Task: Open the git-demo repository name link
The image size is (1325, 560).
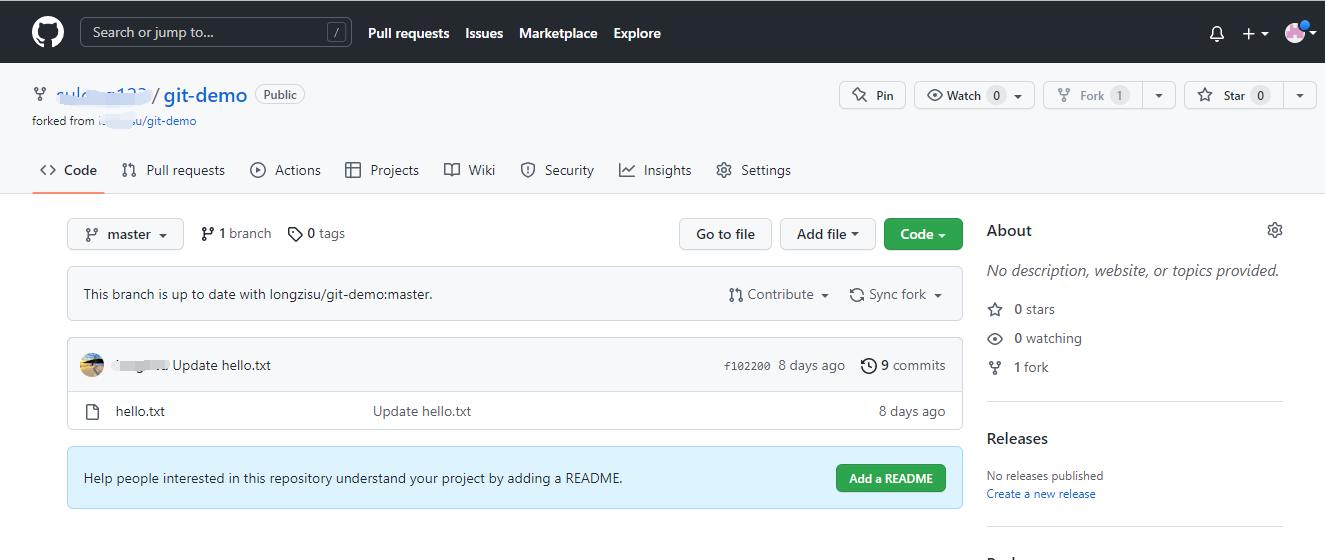Action: [x=205, y=95]
